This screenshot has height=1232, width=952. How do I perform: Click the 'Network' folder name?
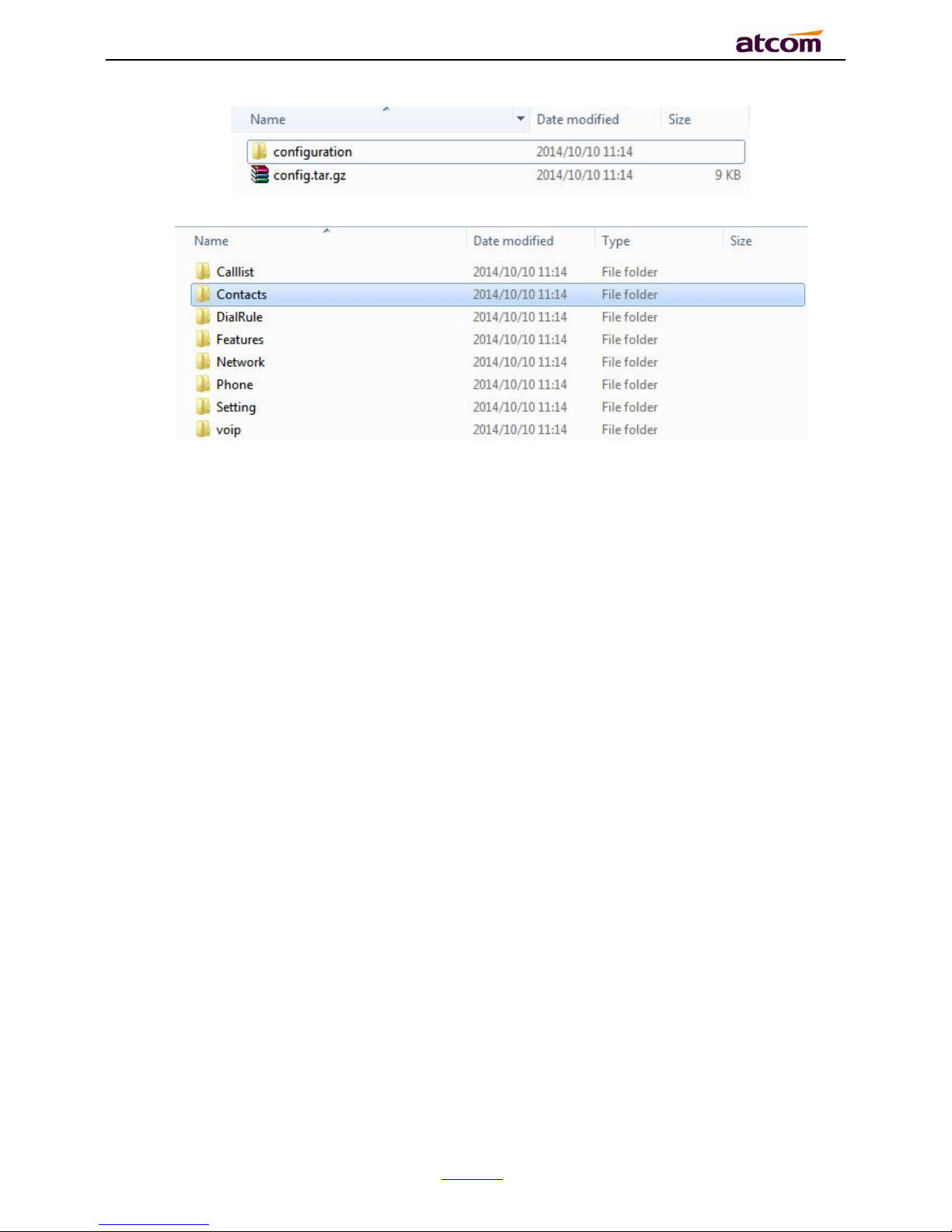241,361
